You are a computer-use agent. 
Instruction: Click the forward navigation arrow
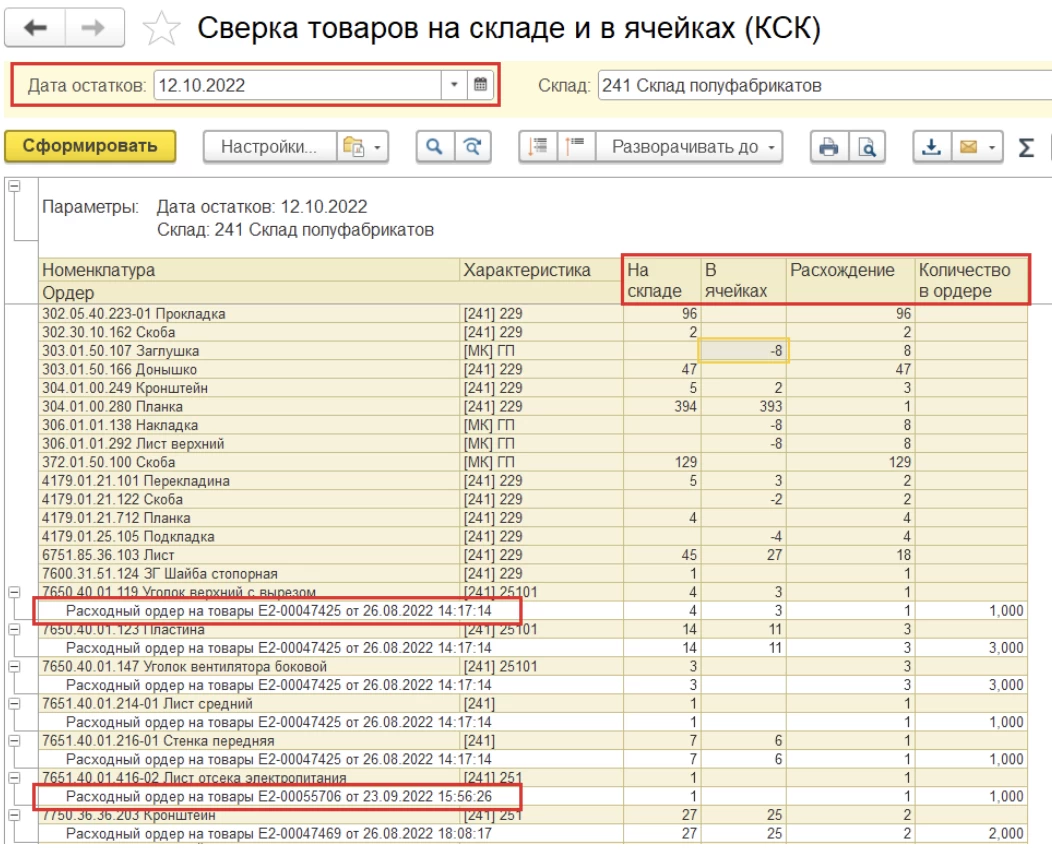point(96,29)
